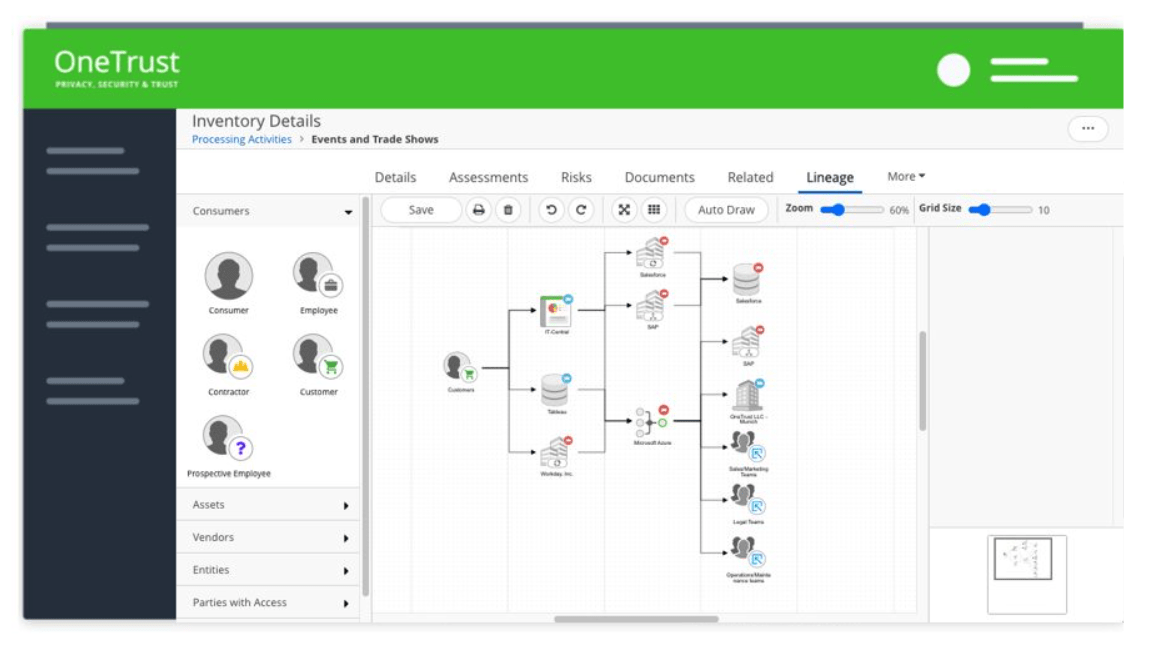Toggle the grid view icon
The width and height of the screenshot is (1161, 646).
[653, 210]
